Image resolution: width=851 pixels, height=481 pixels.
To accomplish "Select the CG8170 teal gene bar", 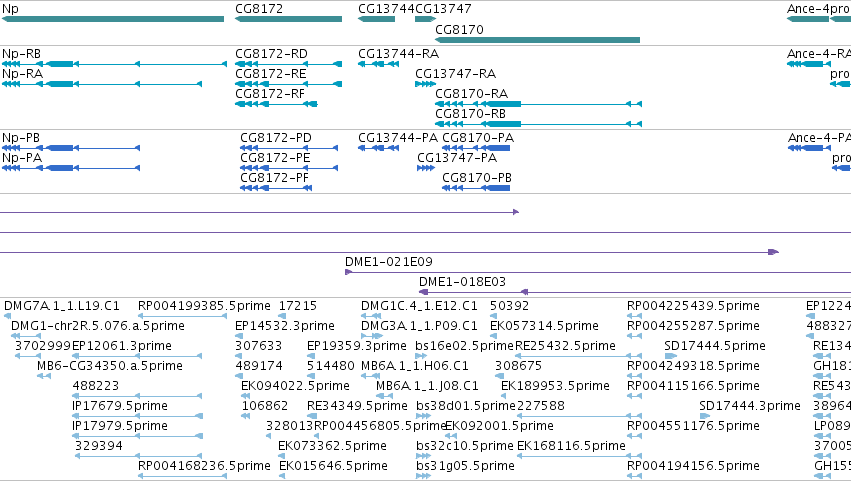I will pos(537,40).
